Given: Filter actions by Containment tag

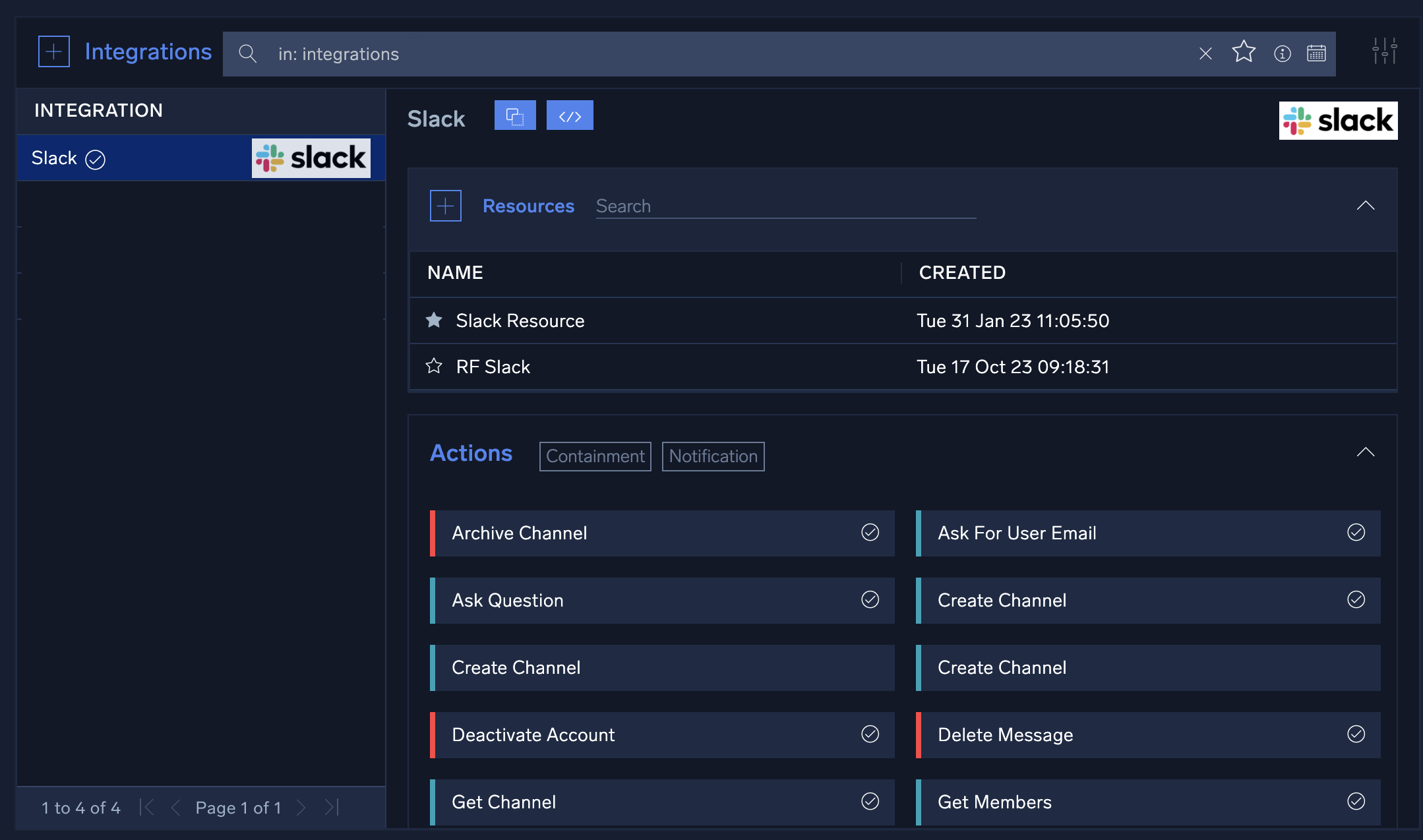Looking at the screenshot, I should point(595,456).
